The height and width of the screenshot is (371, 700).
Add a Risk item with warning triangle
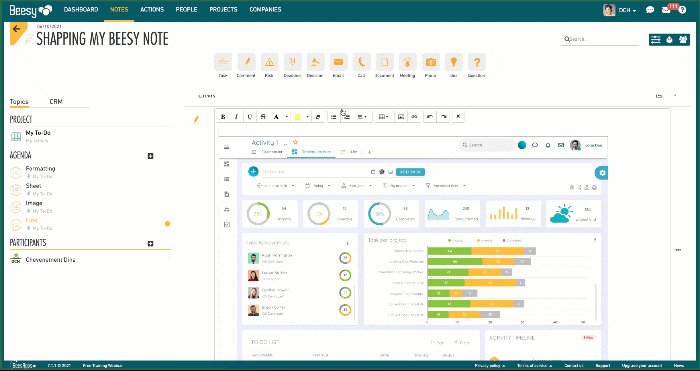pos(269,62)
